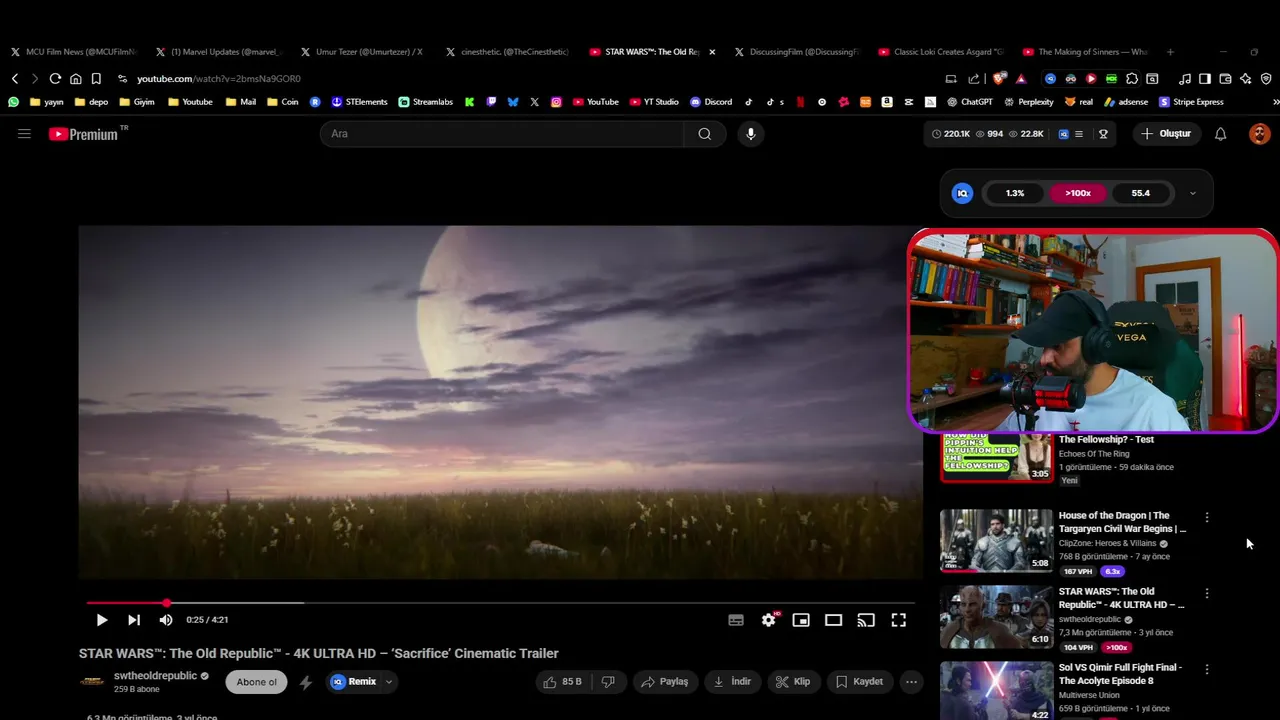Open more actions three-dot menu under video

[x=911, y=682]
